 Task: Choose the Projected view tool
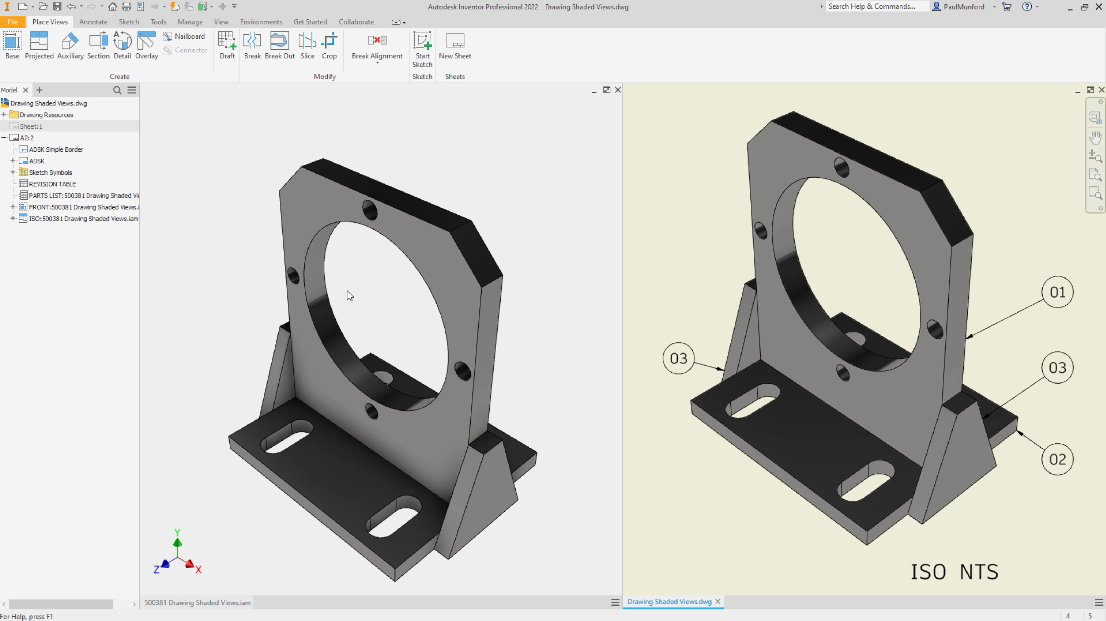click(x=39, y=45)
